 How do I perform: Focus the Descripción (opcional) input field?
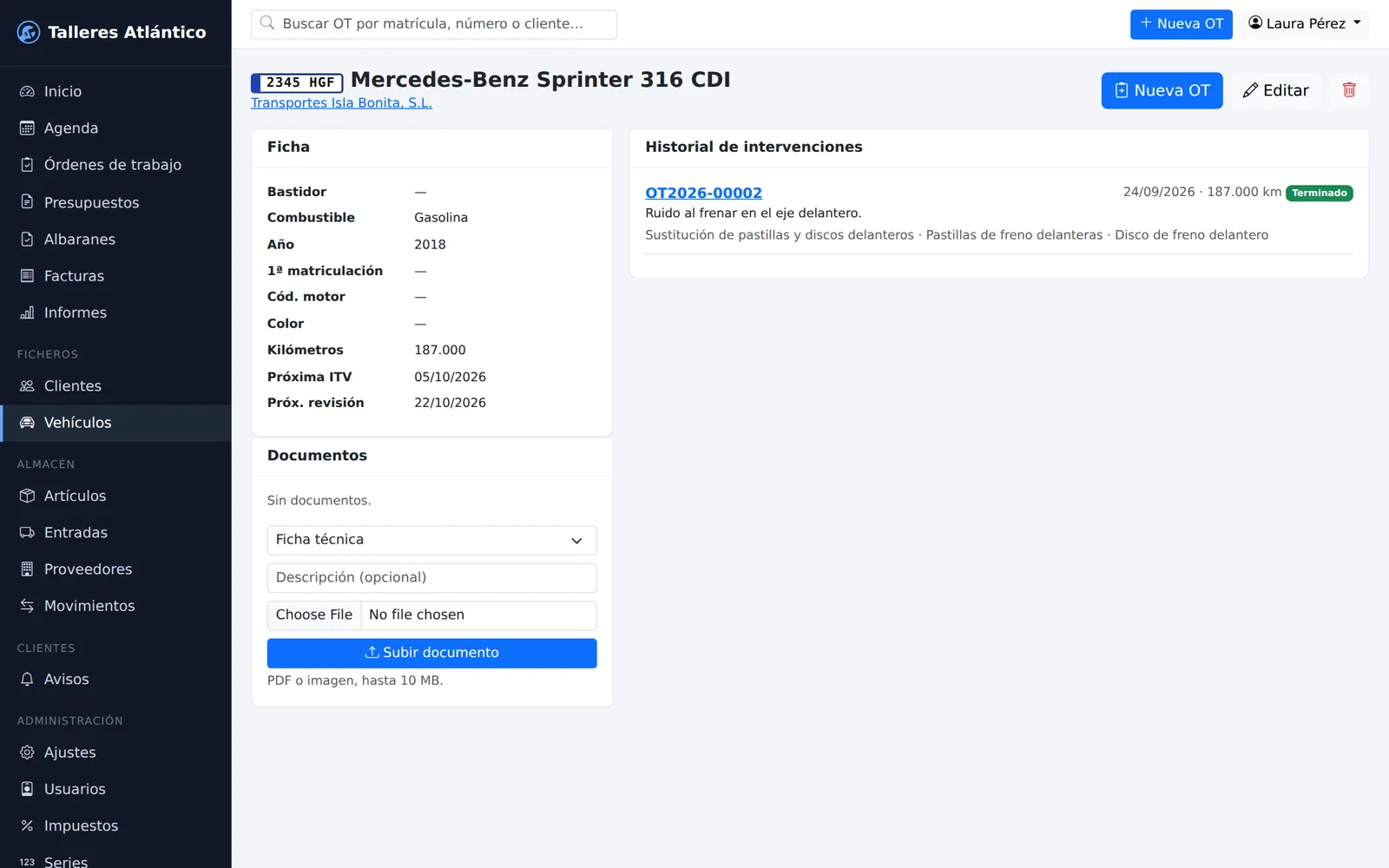point(431,578)
